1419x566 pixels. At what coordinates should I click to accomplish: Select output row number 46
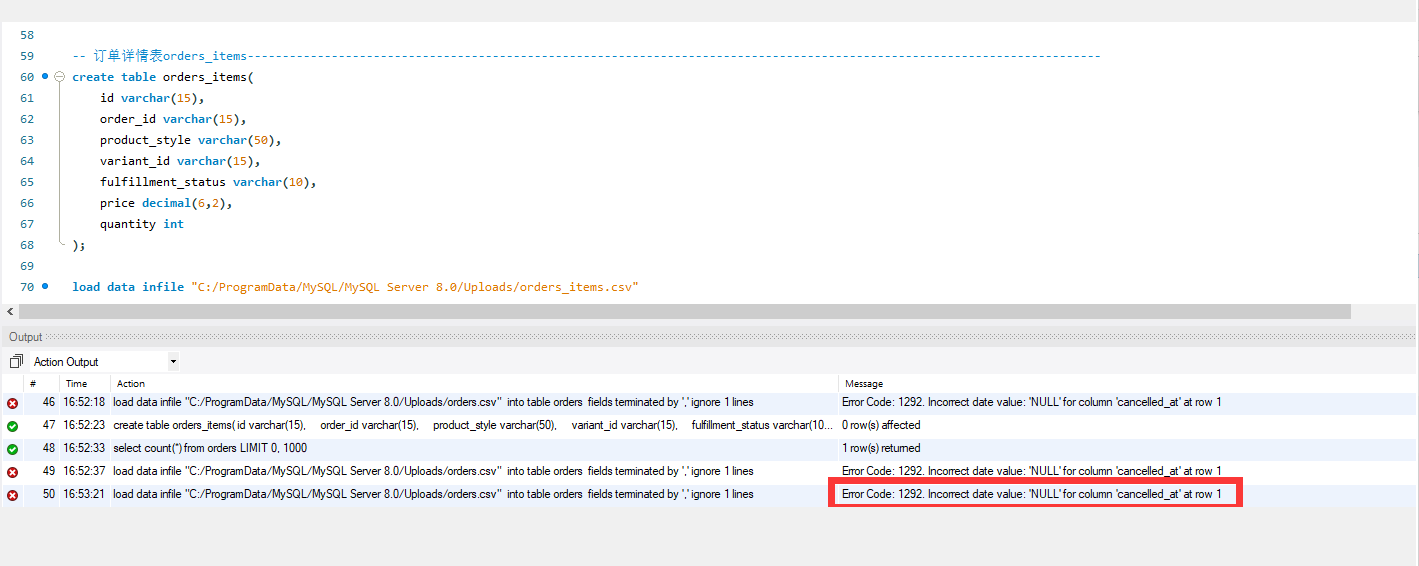point(49,402)
